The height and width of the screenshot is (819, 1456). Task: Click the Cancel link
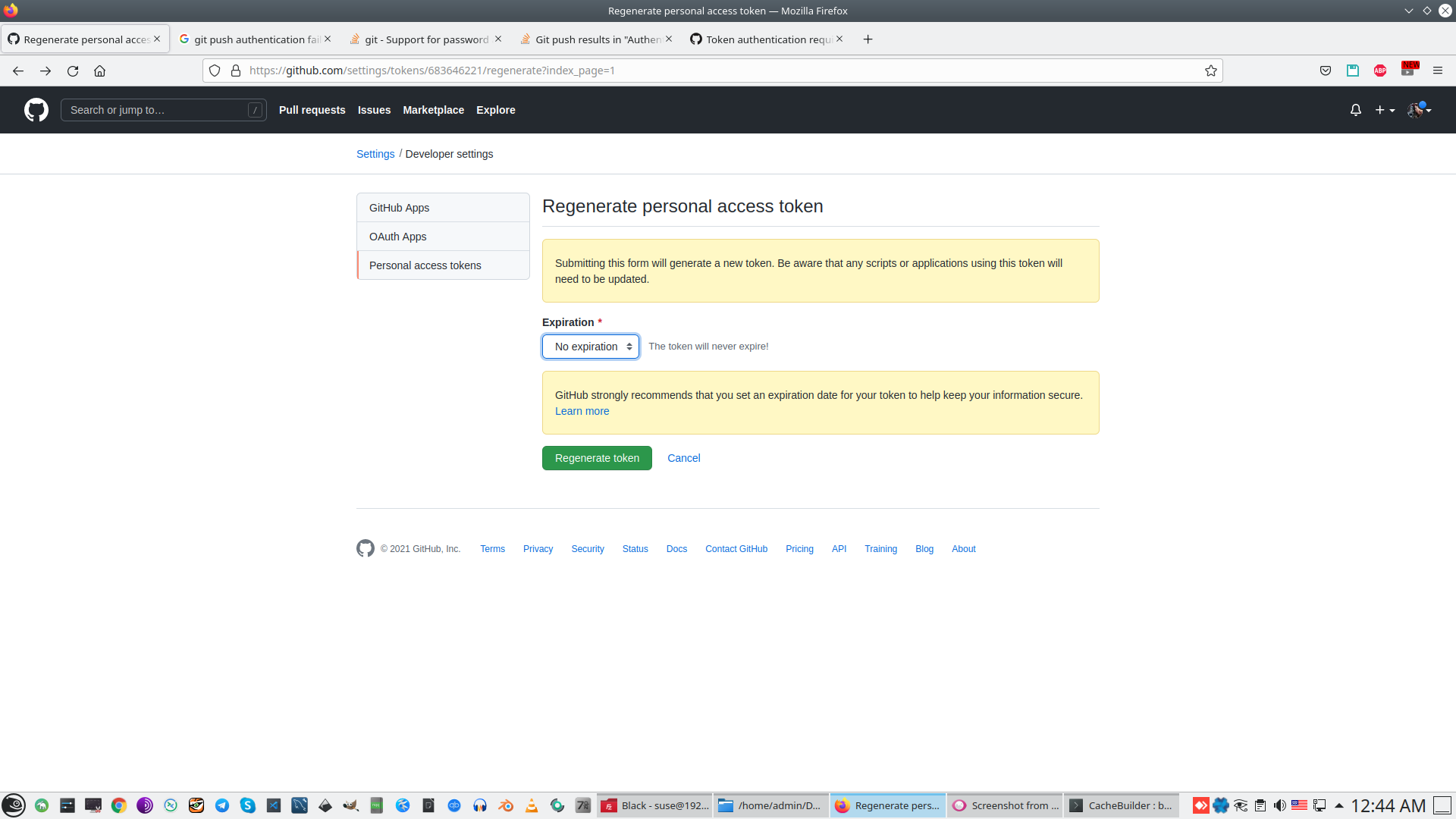click(683, 458)
